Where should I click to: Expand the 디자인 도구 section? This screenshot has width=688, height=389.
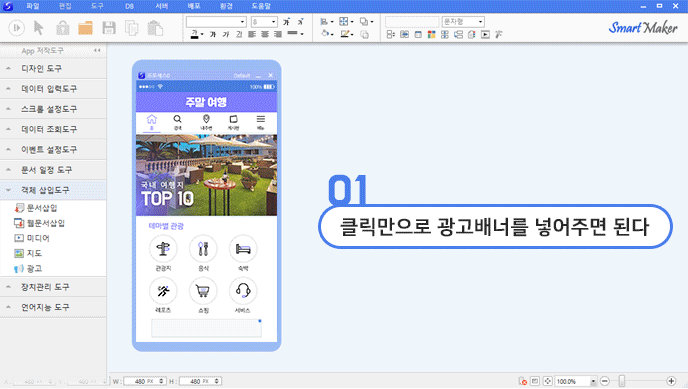[53, 68]
